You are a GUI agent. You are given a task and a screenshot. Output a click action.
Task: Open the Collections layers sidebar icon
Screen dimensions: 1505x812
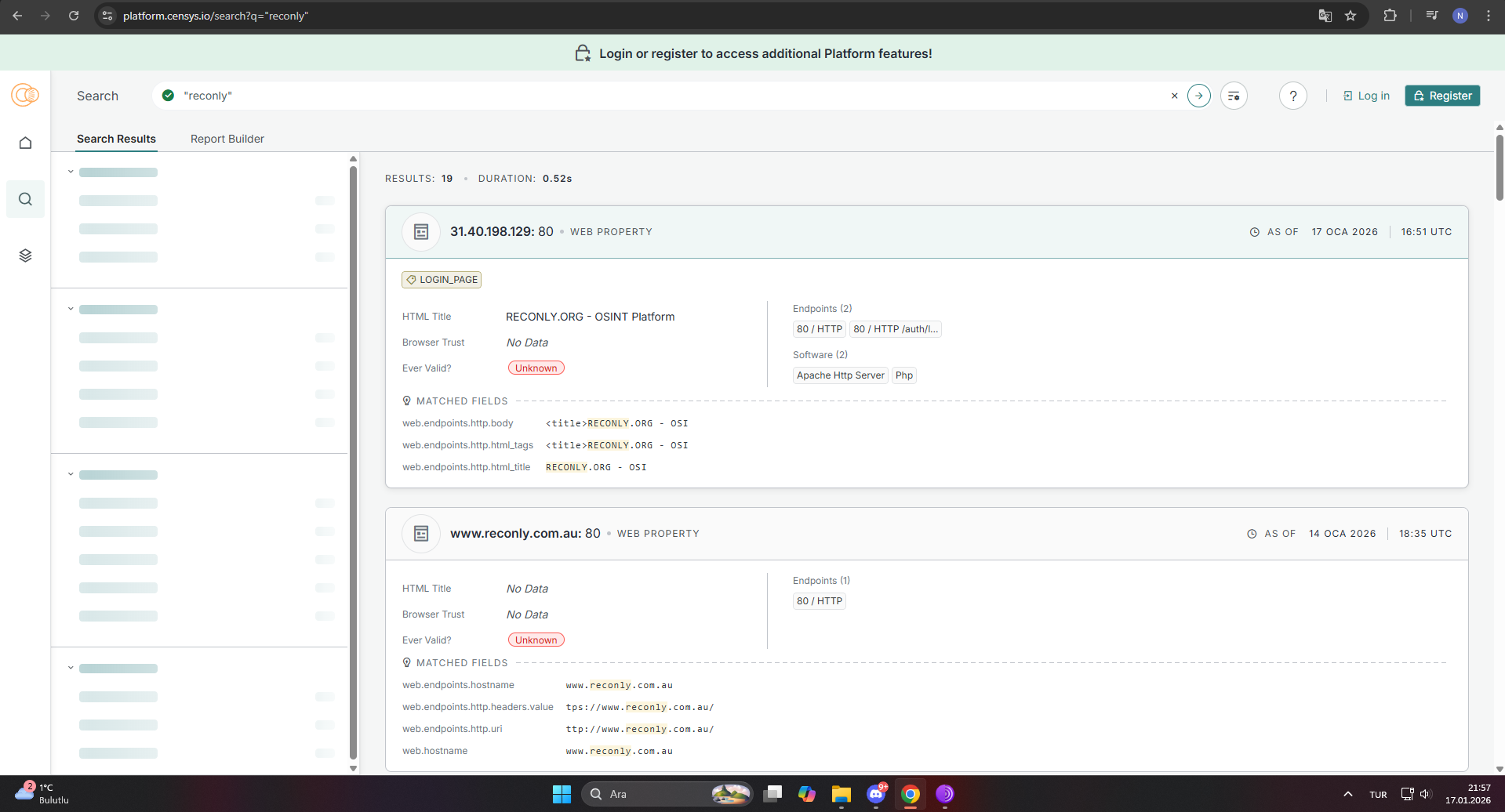tap(25, 256)
